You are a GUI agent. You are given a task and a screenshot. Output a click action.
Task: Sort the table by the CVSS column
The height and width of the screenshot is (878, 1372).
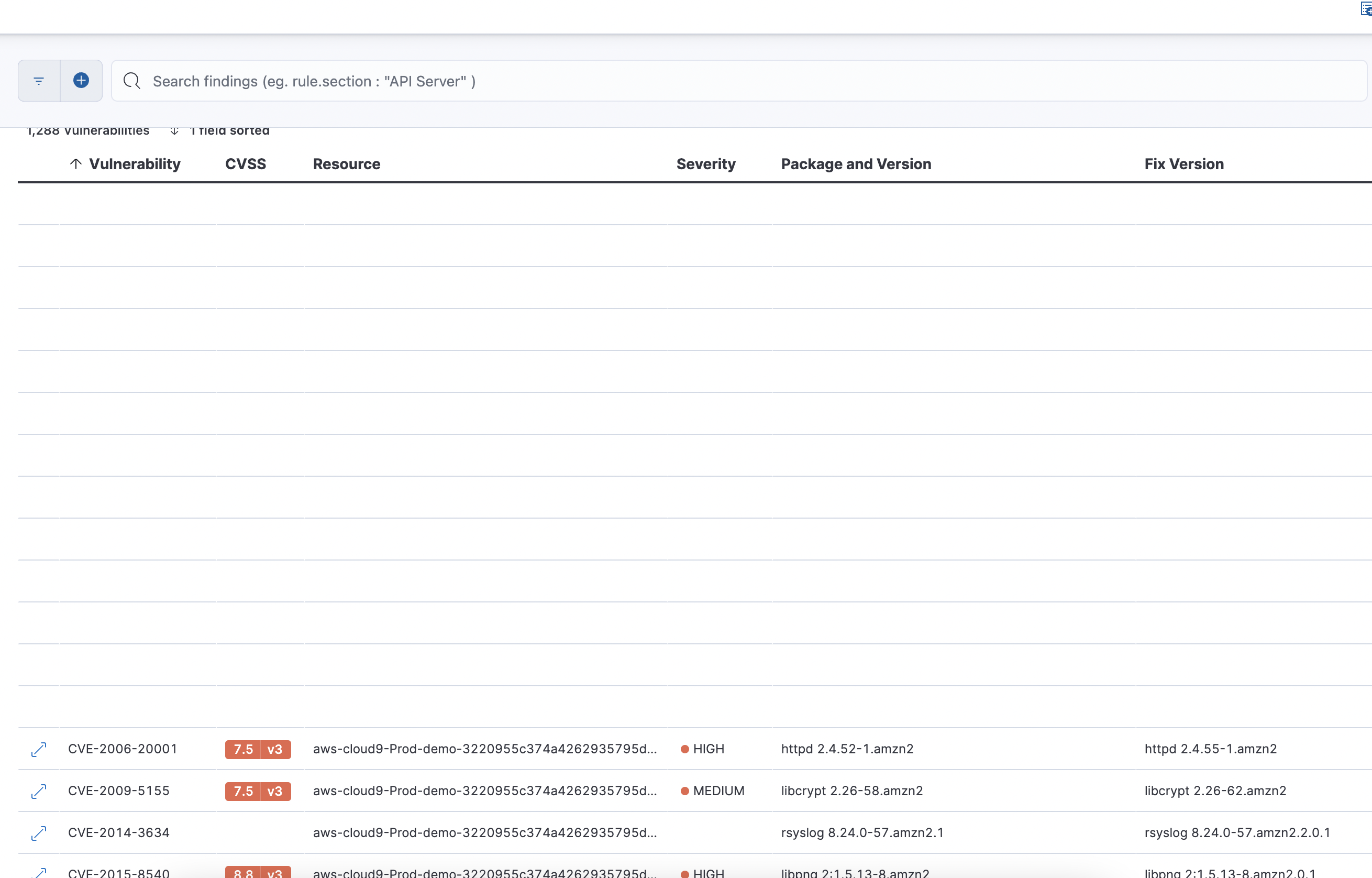246,163
